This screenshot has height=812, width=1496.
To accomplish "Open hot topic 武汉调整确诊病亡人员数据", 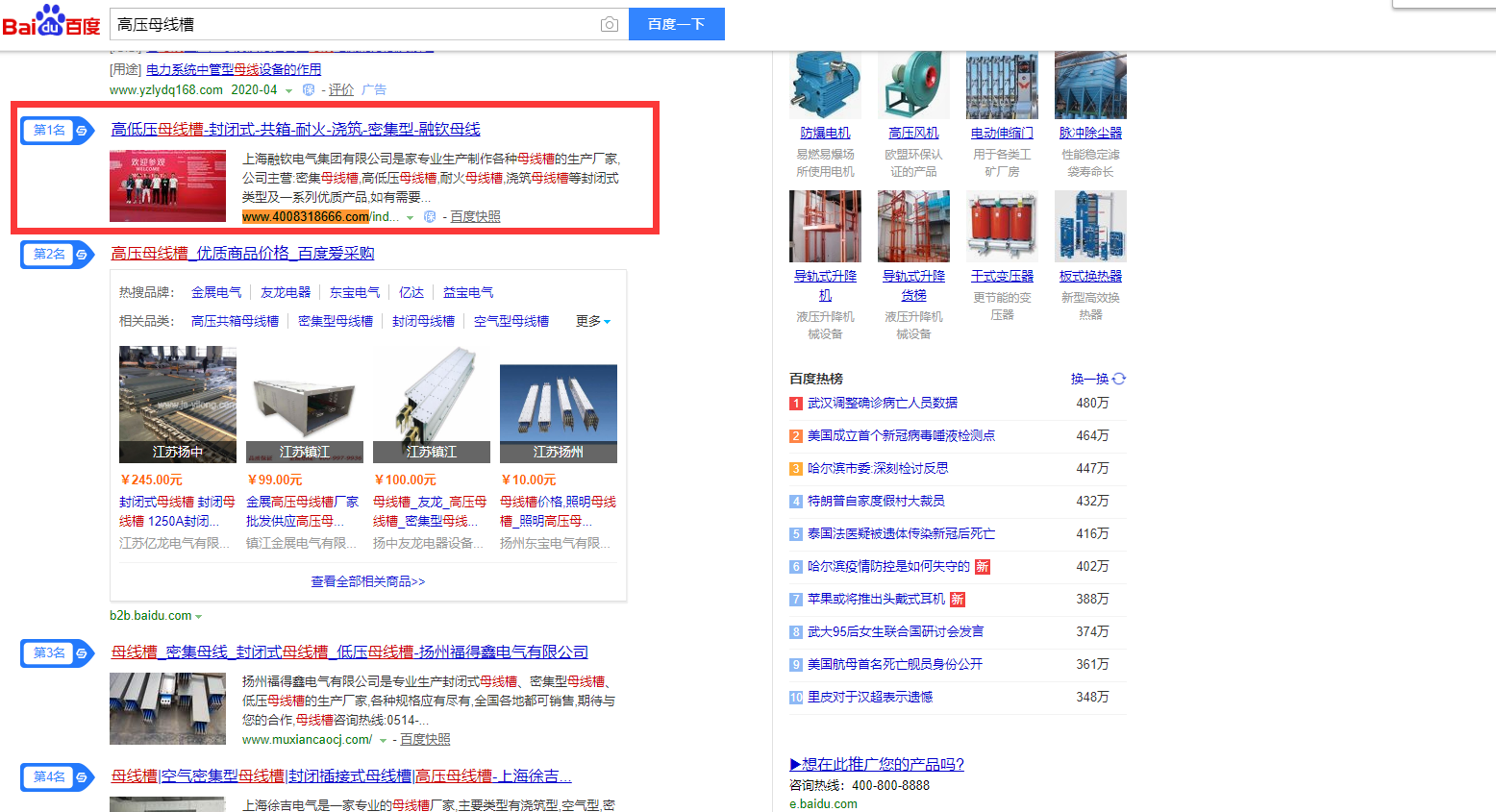I will coord(882,403).
